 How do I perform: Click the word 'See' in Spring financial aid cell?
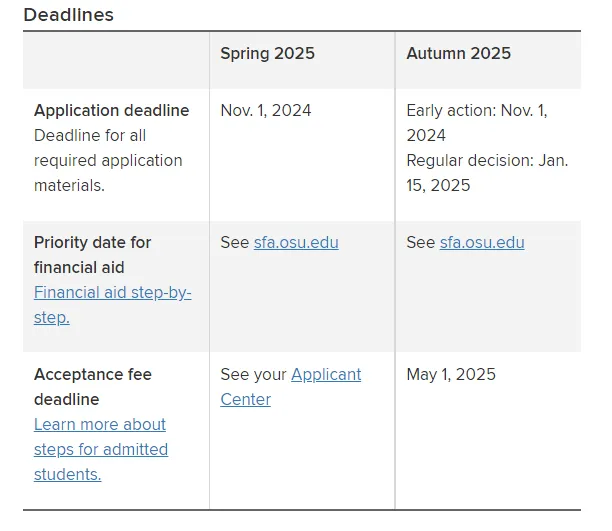(x=235, y=242)
